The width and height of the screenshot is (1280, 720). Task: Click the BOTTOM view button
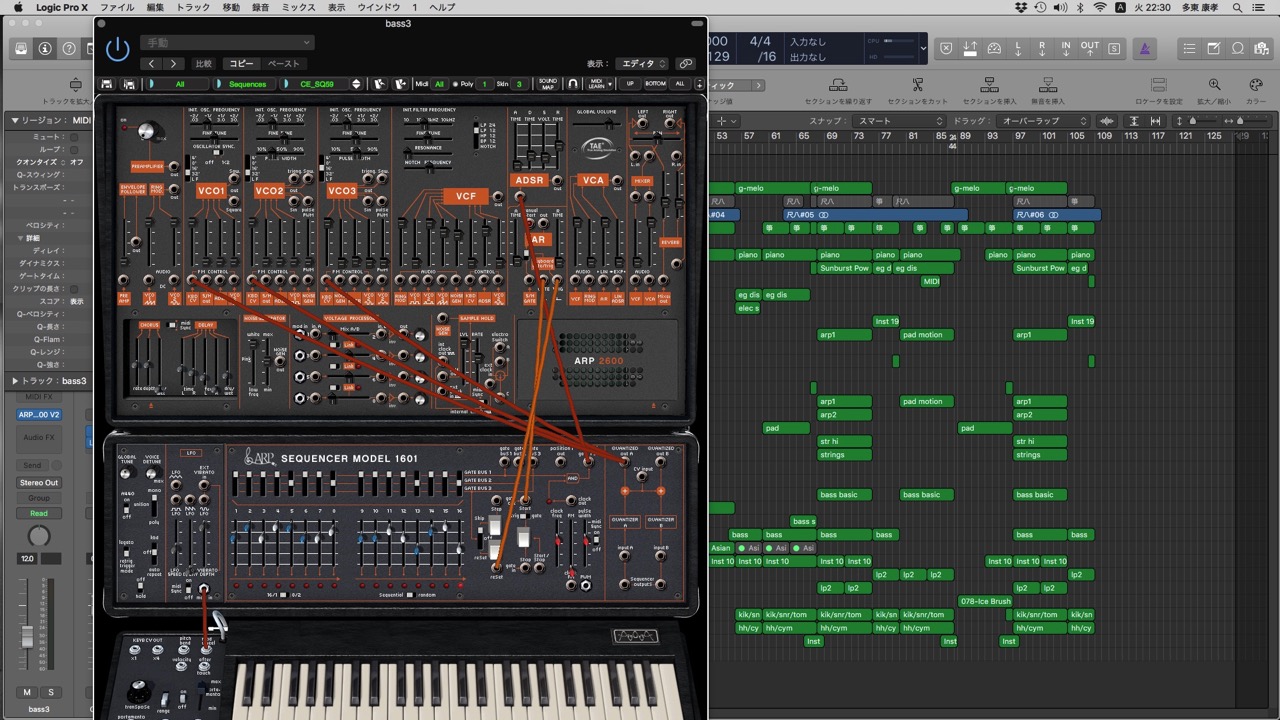pos(655,84)
